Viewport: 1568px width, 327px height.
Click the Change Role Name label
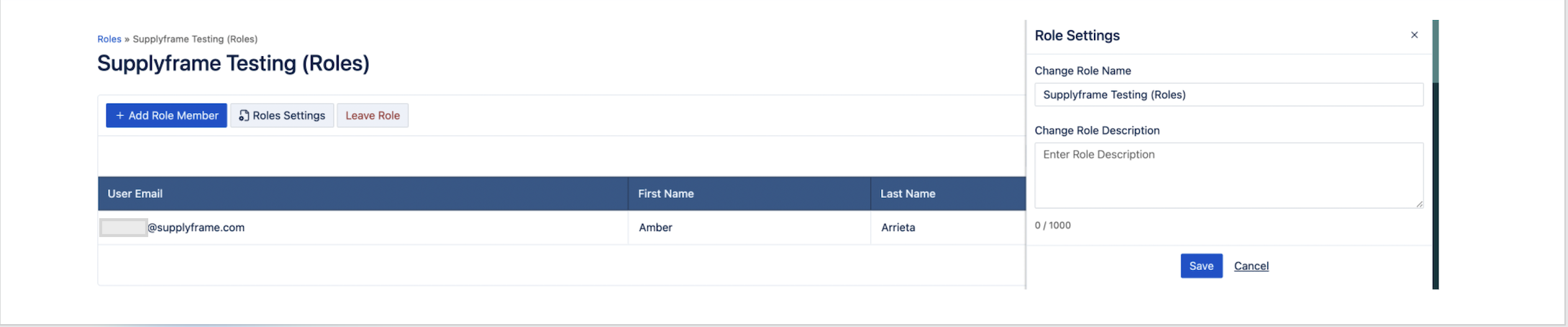[x=1082, y=71]
